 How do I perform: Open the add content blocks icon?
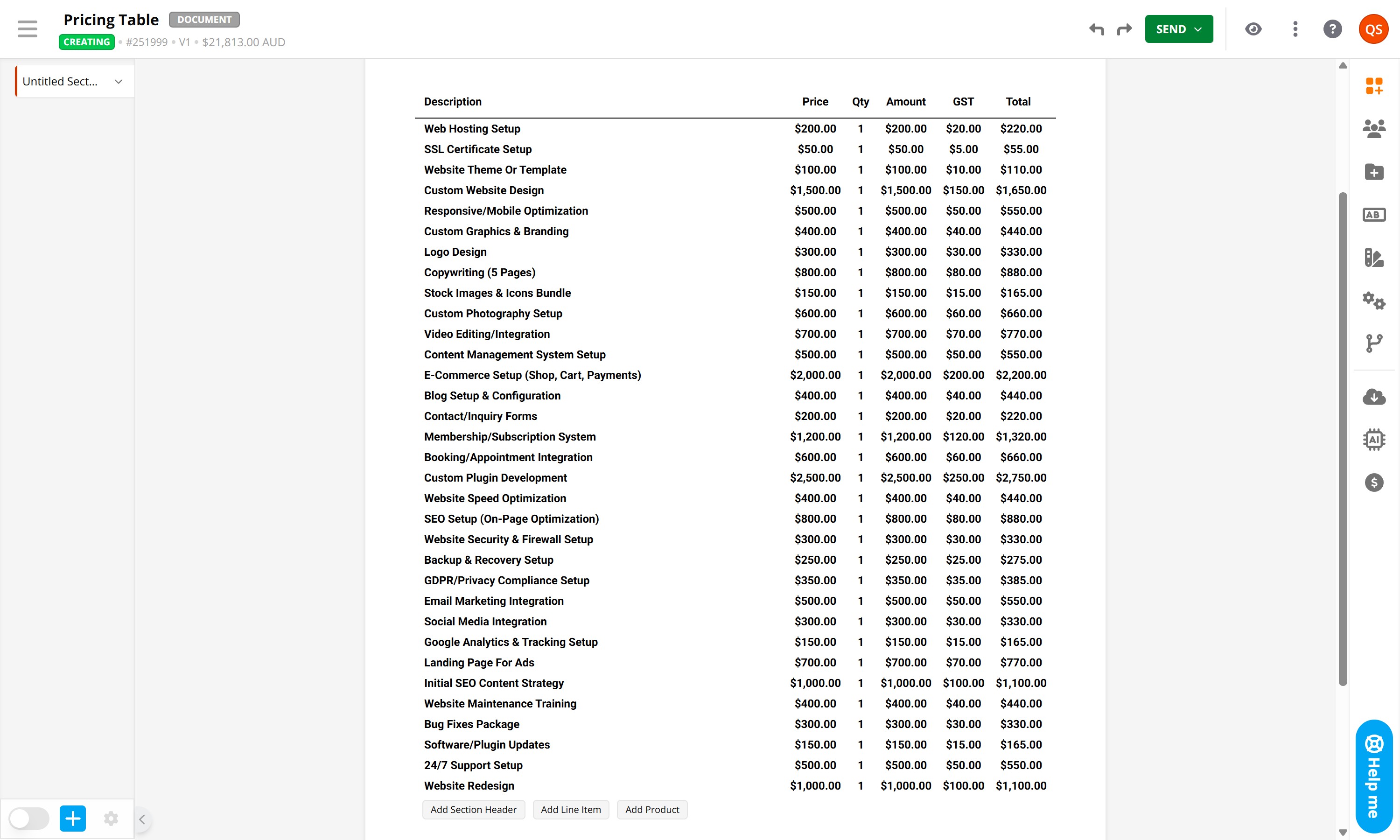point(1373,86)
